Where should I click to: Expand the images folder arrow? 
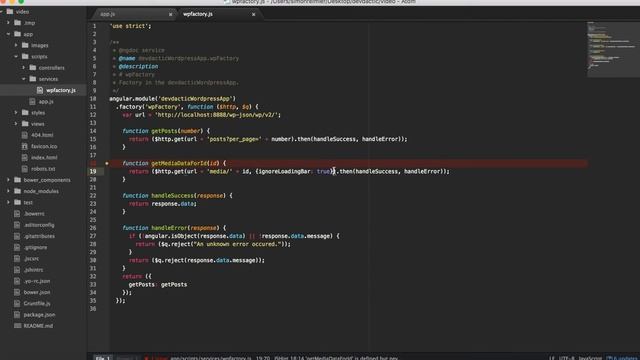16,45
